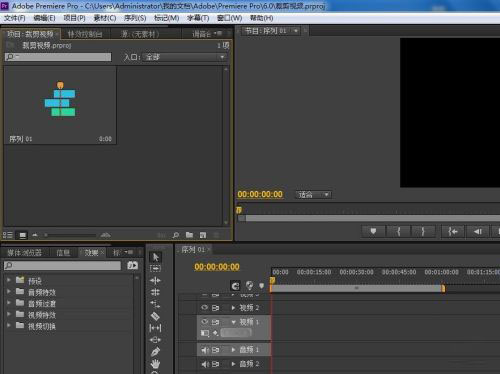Screen dimensions: 500x374
Task: Mute the 音频 2 track speaker
Action: [205, 364]
